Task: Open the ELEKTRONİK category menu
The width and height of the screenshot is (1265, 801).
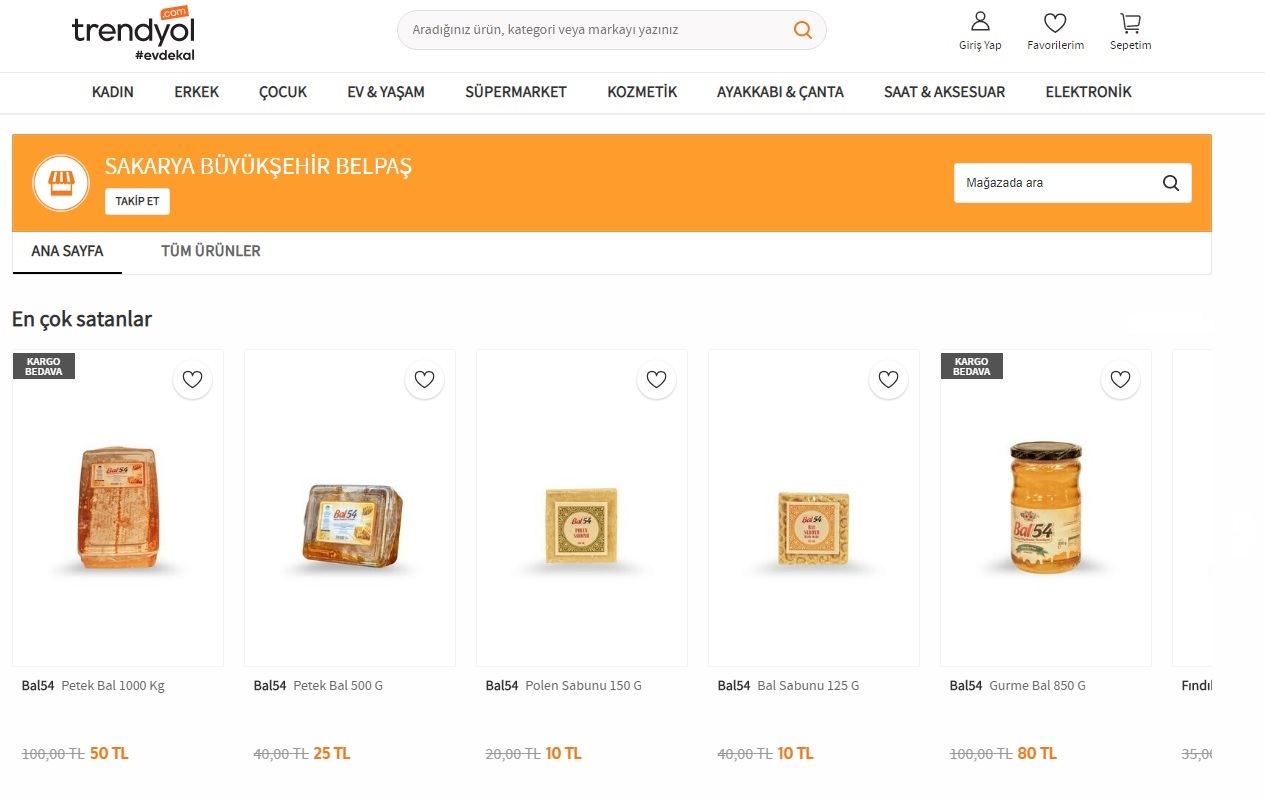Action: [x=1089, y=92]
